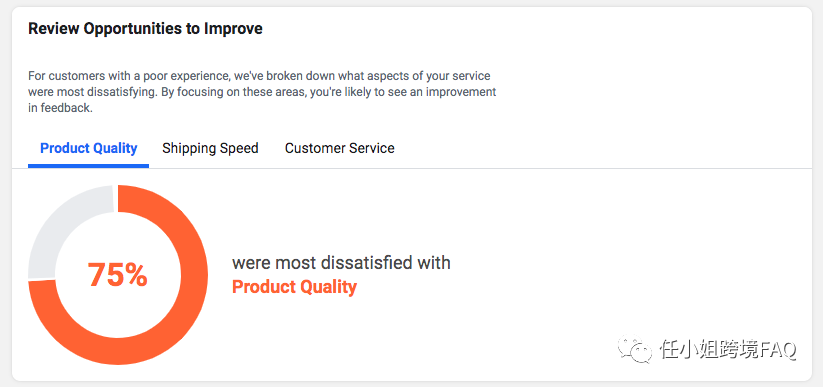
Task: Click the 'were most dissatisfied with' text
Action: click(x=341, y=262)
